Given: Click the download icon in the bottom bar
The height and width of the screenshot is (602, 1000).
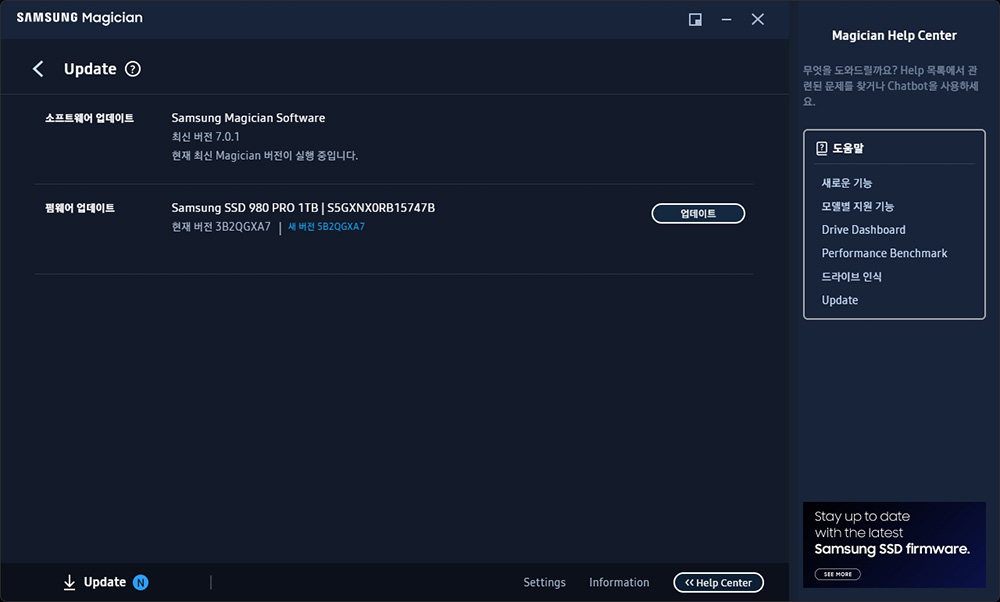Looking at the screenshot, I should pyautogui.click(x=70, y=582).
